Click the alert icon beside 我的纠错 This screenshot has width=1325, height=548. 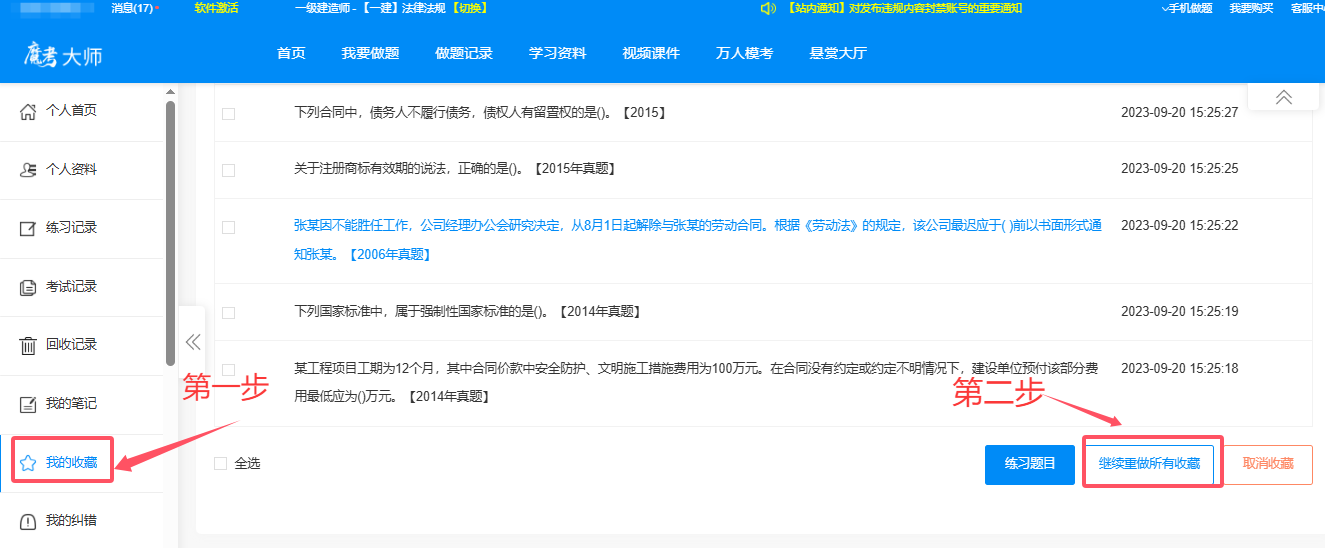click(28, 522)
